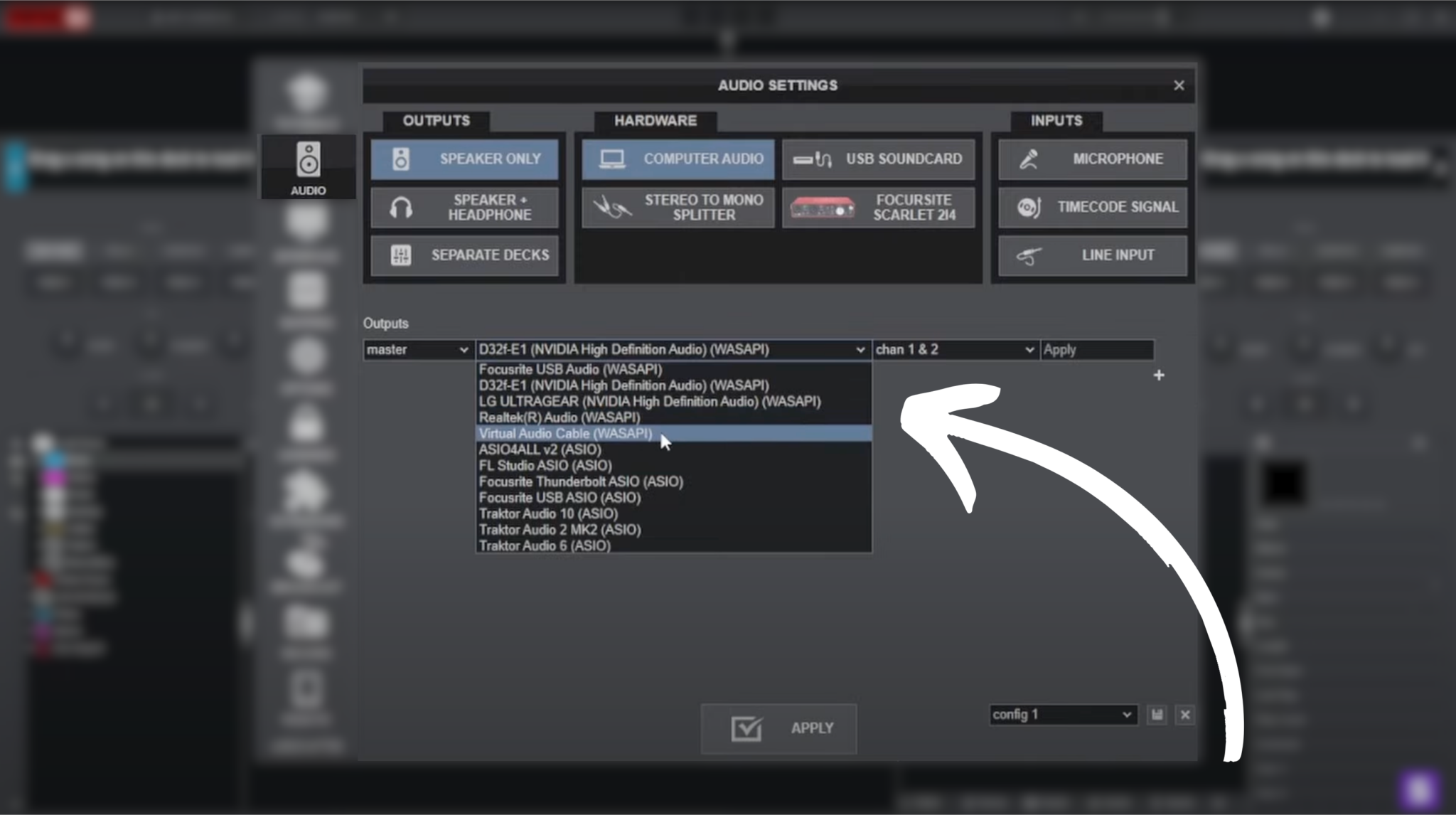Select Separate Decks output mode
The image size is (1456, 815).
pyautogui.click(x=464, y=255)
